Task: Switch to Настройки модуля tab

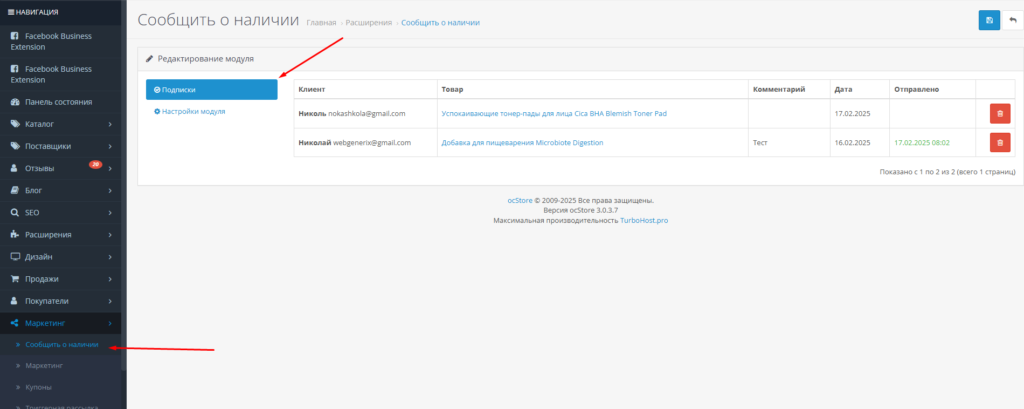Action: click(x=193, y=111)
